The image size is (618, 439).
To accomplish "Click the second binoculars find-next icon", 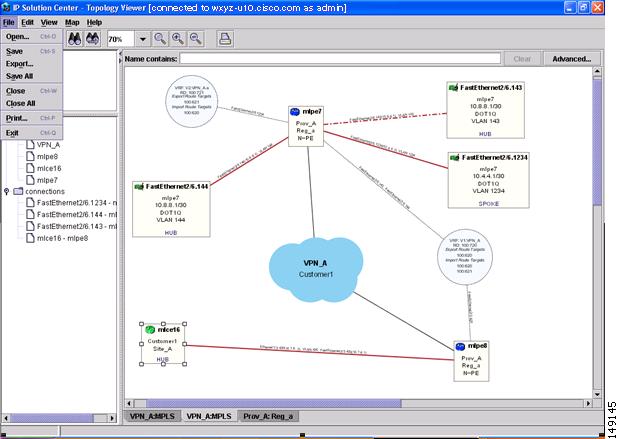I will click(x=93, y=39).
